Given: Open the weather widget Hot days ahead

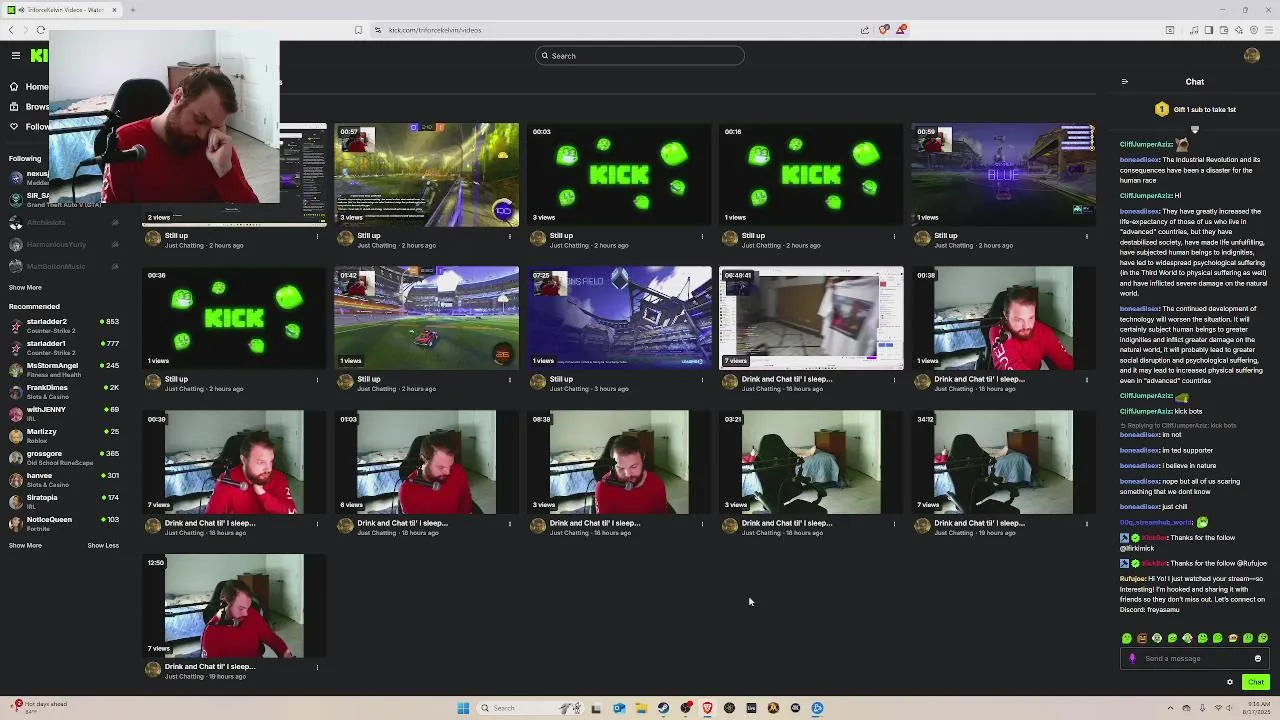Looking at the screenshot, I should pos(40,706).
